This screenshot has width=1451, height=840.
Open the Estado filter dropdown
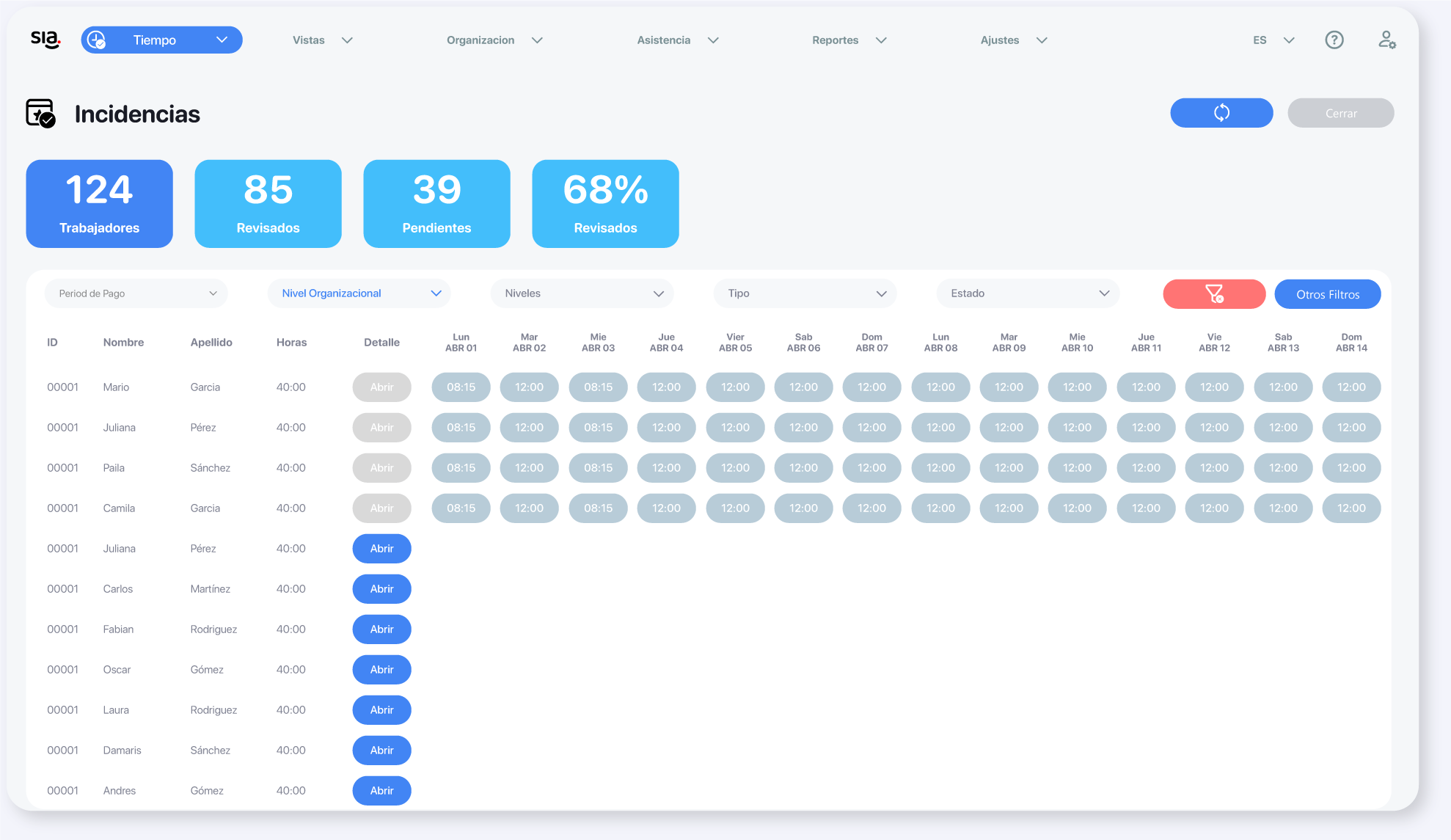[x=1028, y=293]
